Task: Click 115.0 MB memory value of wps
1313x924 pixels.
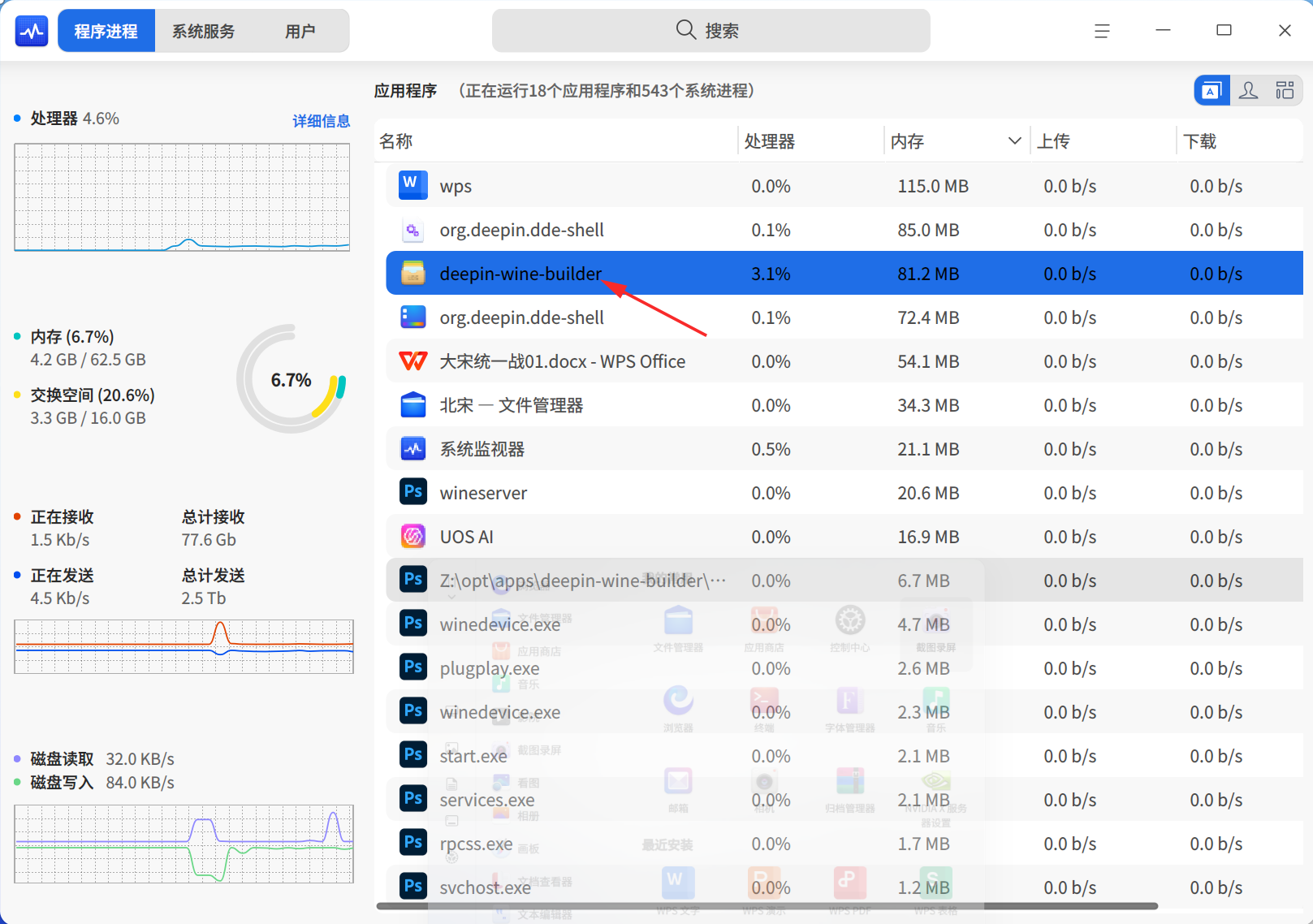Action: tap(933, 186)
